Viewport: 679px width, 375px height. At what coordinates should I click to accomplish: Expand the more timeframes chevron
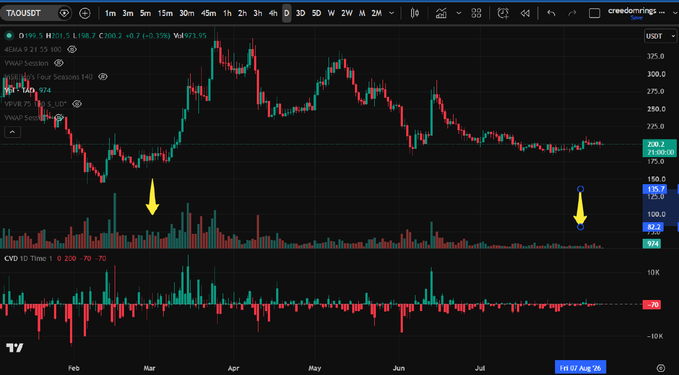coord(391,13)
